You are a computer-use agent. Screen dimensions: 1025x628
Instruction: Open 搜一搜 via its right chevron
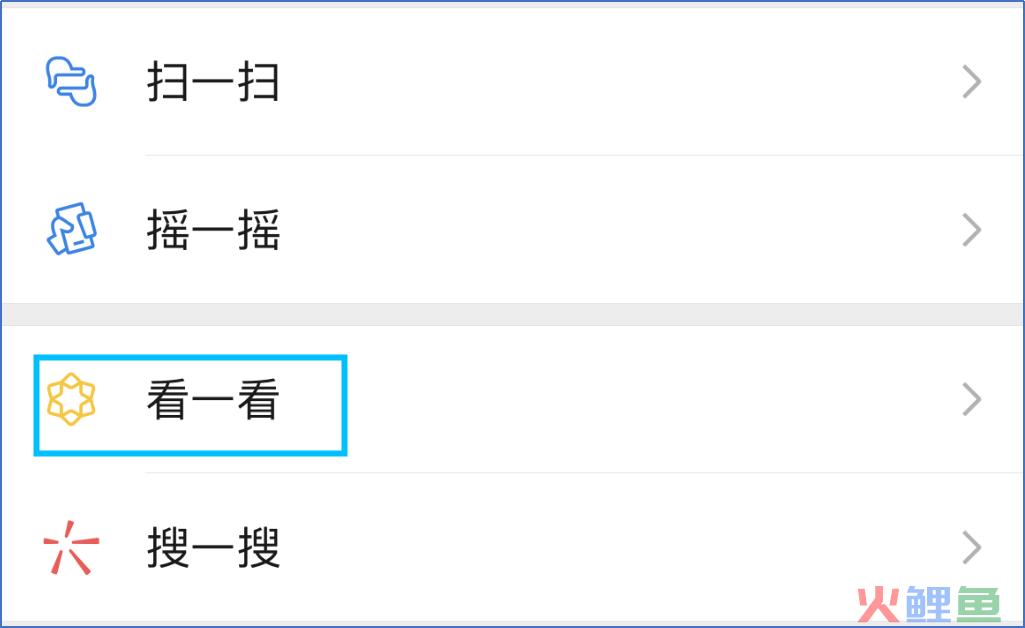972,548
